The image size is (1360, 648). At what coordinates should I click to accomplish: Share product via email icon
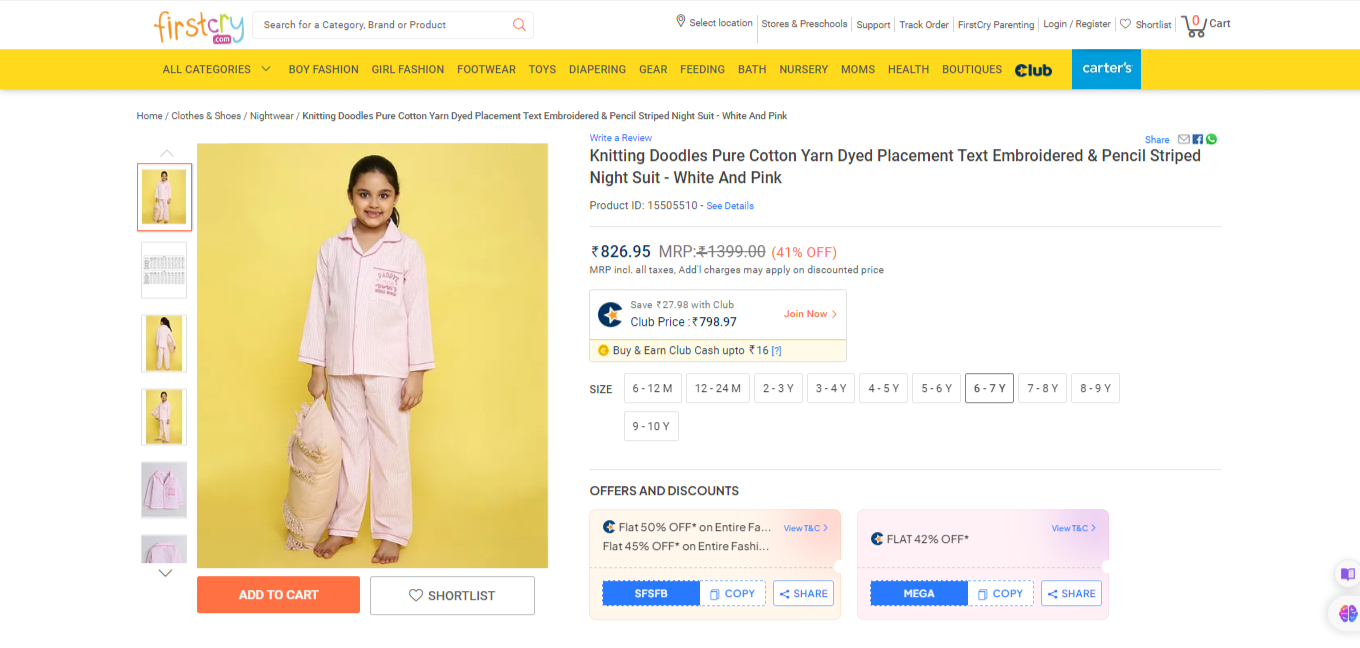pos(1184,139)
